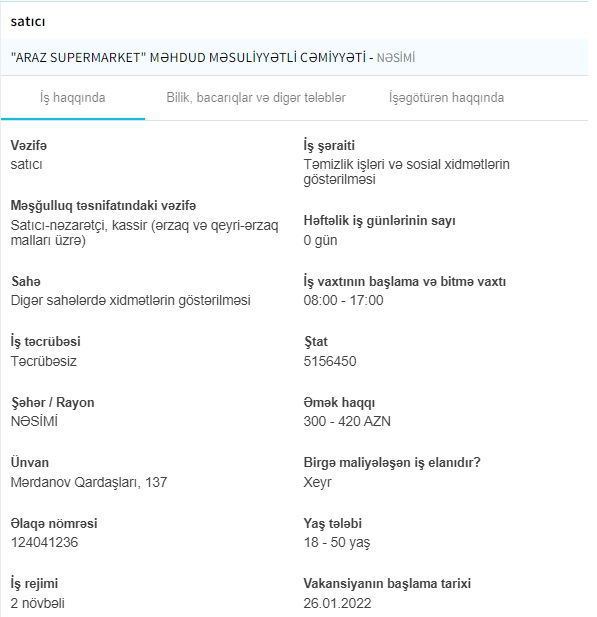Select the NƏSİMİ location link in header
The height and width of the screenshot is (617, 597).
(x=396, y=58)
